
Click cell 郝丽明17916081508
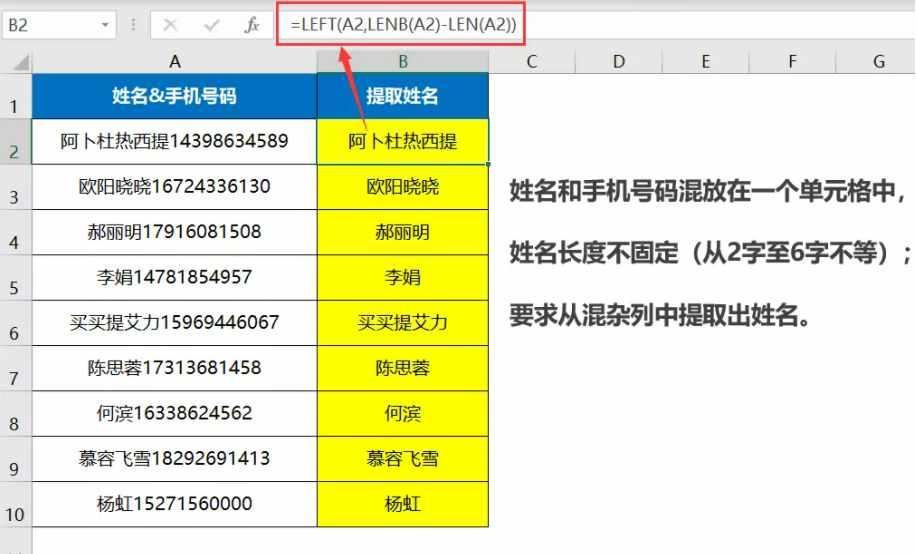click(x=174, y=232)
